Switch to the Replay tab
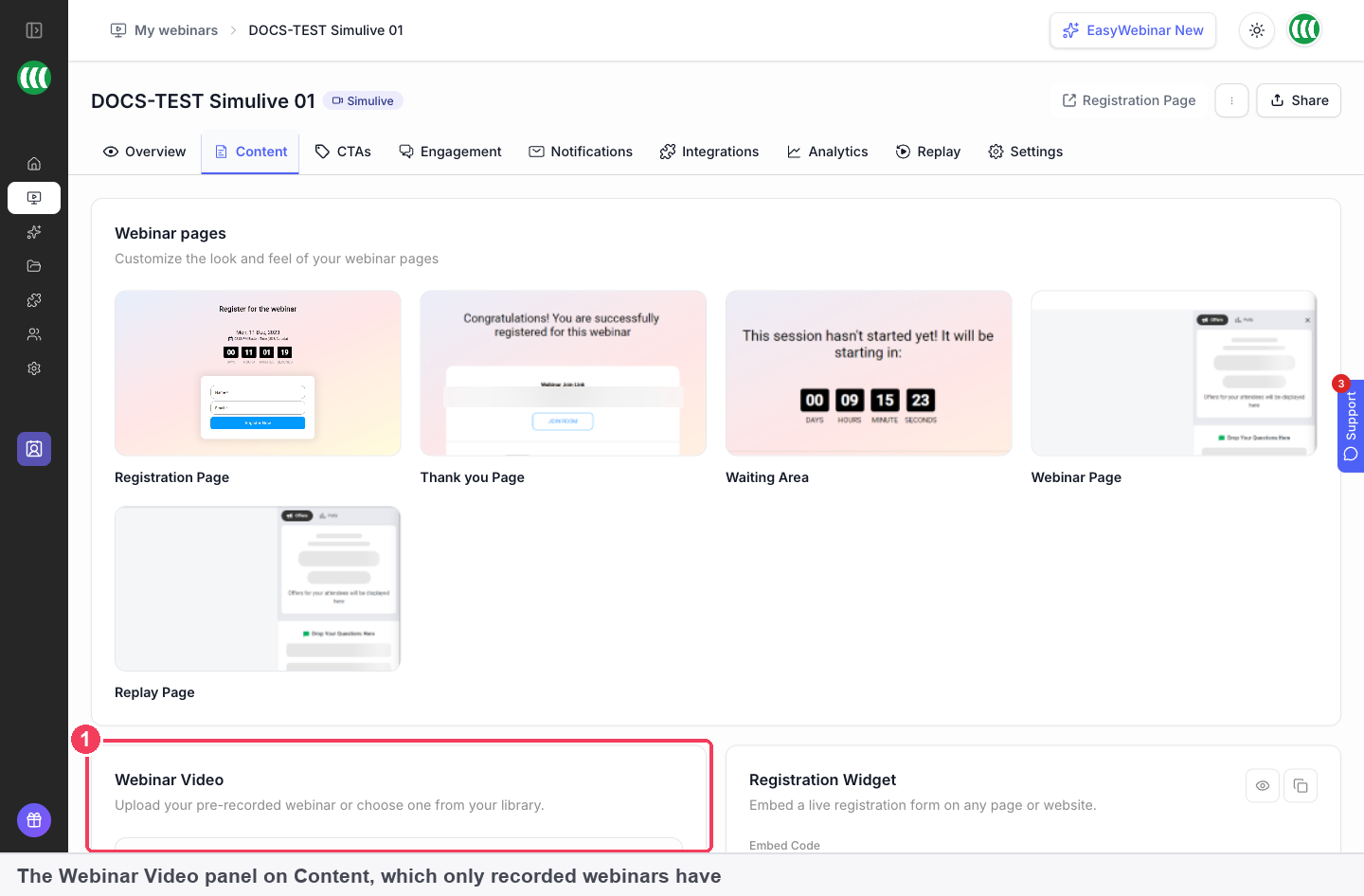 tap(928, 152)
